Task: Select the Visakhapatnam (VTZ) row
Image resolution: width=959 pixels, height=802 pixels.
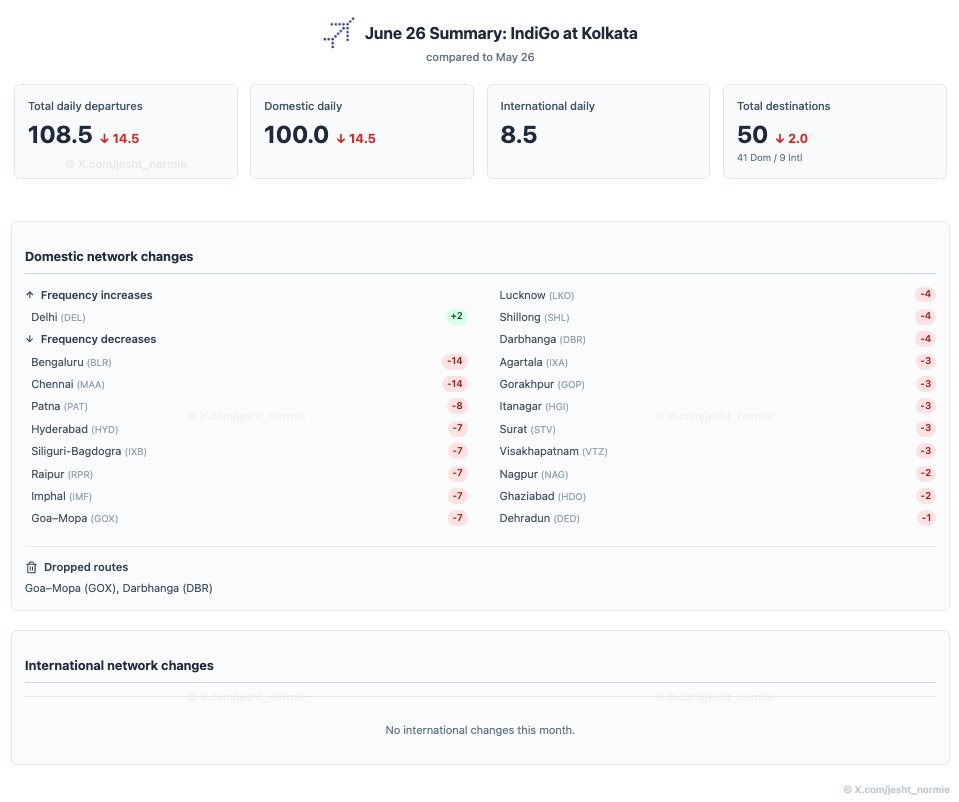Action: coord(717,451)
